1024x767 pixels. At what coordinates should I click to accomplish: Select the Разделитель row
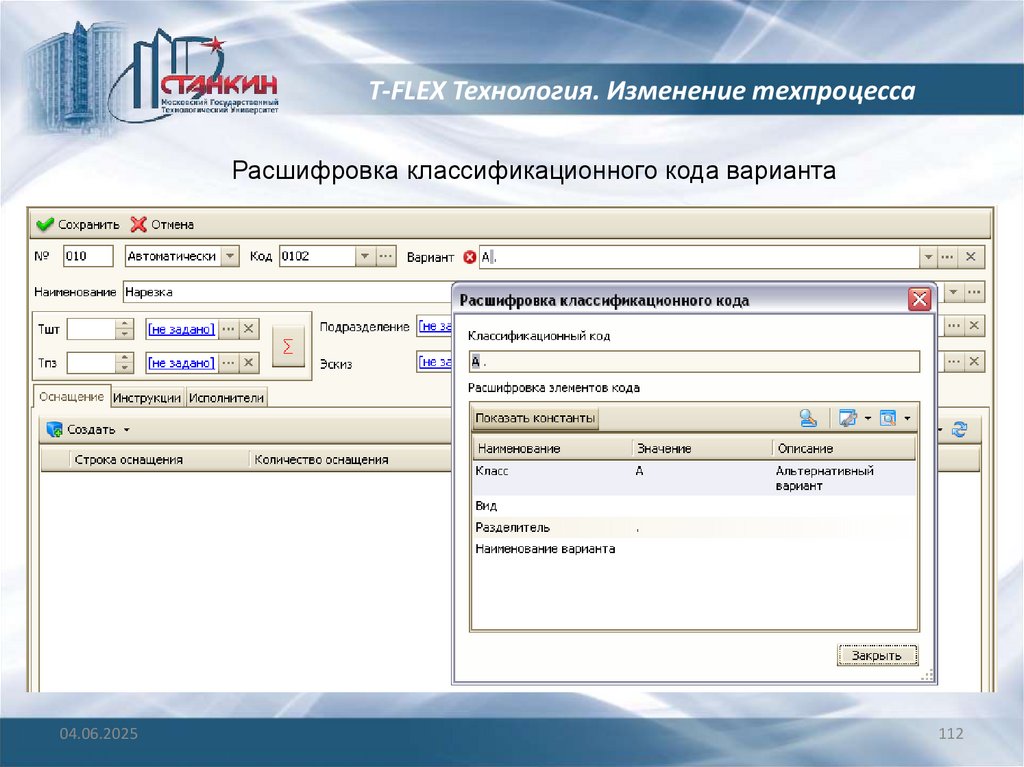[x=694, y=527]
